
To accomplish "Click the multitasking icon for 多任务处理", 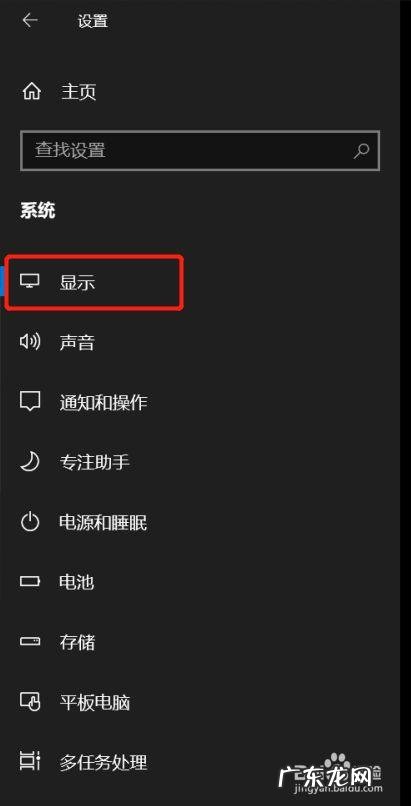I will coord(29,761).
